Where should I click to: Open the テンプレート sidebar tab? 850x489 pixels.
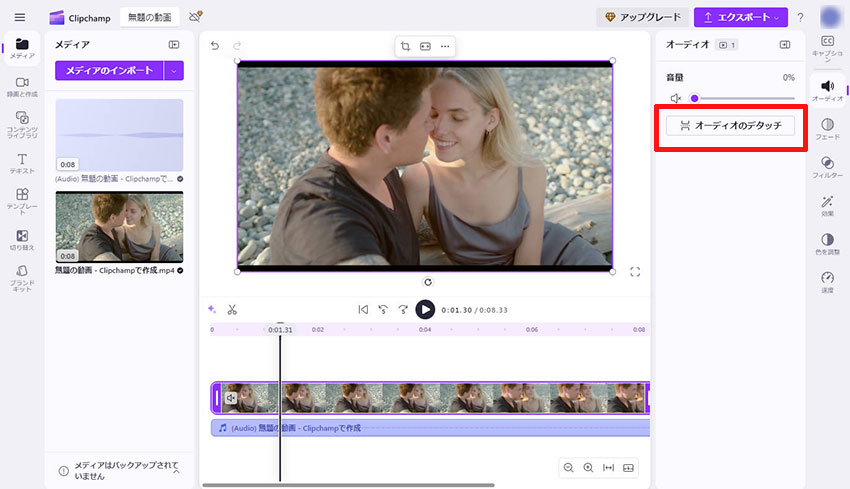(22, 201)
